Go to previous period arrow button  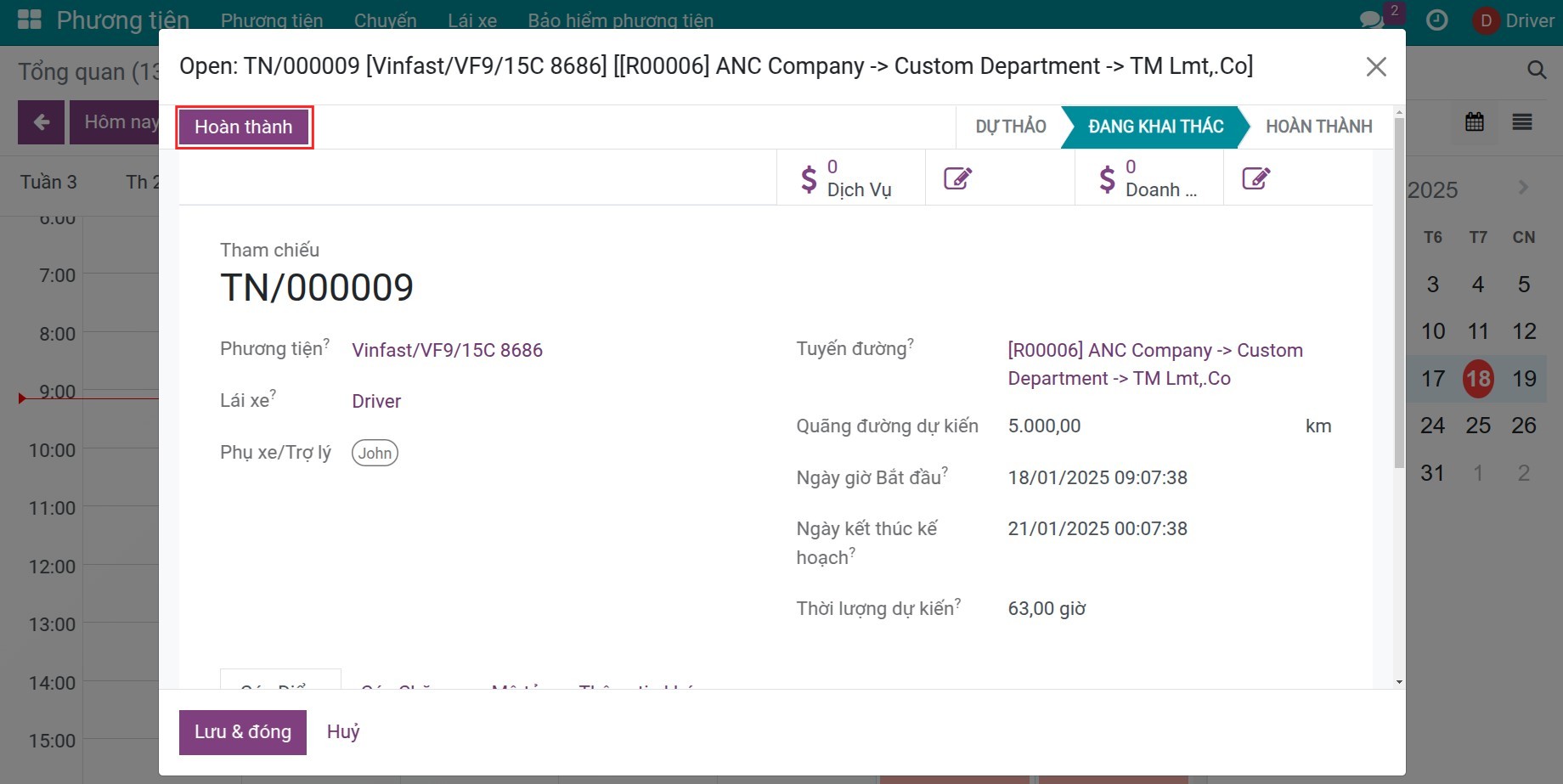(41, 122)
